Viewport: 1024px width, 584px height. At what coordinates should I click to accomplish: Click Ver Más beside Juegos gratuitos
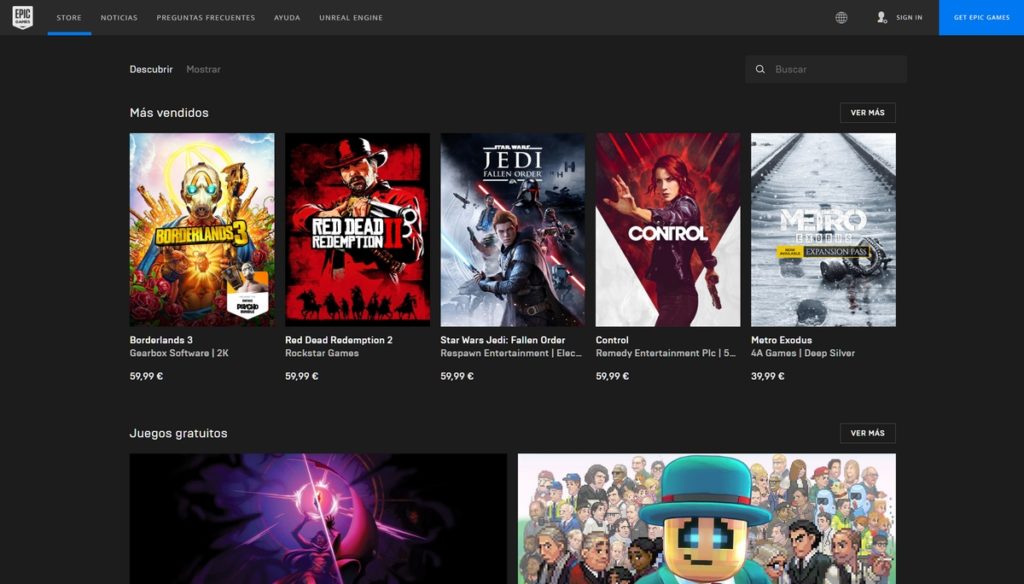point(867,433)
